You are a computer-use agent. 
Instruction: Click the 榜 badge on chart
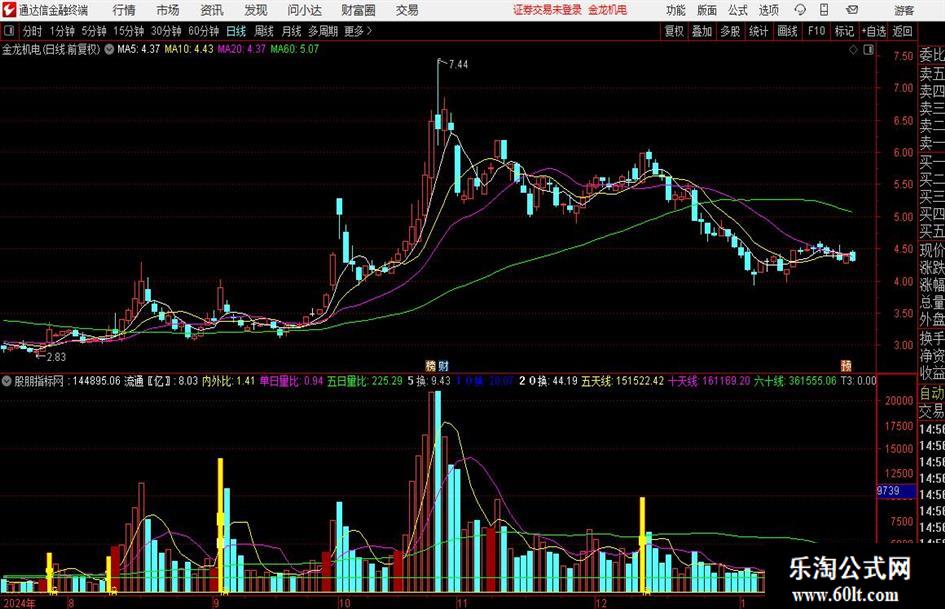coord(430,365)
